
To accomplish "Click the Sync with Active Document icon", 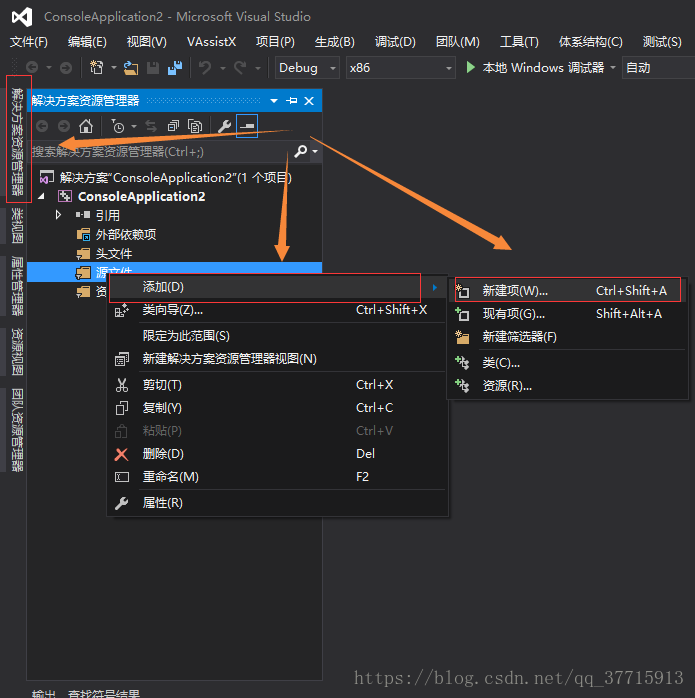I will (x=151, y=126).
